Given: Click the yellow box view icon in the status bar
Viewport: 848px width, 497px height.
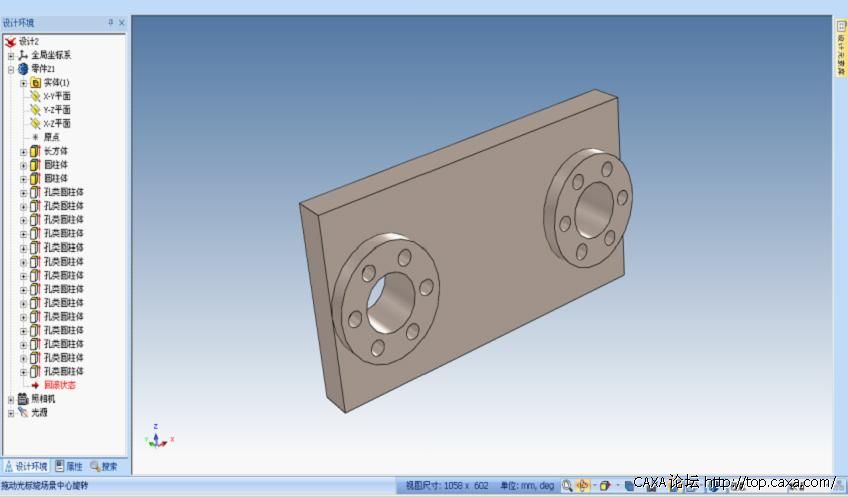Looking at the screenshot, I should pos(605,485).
